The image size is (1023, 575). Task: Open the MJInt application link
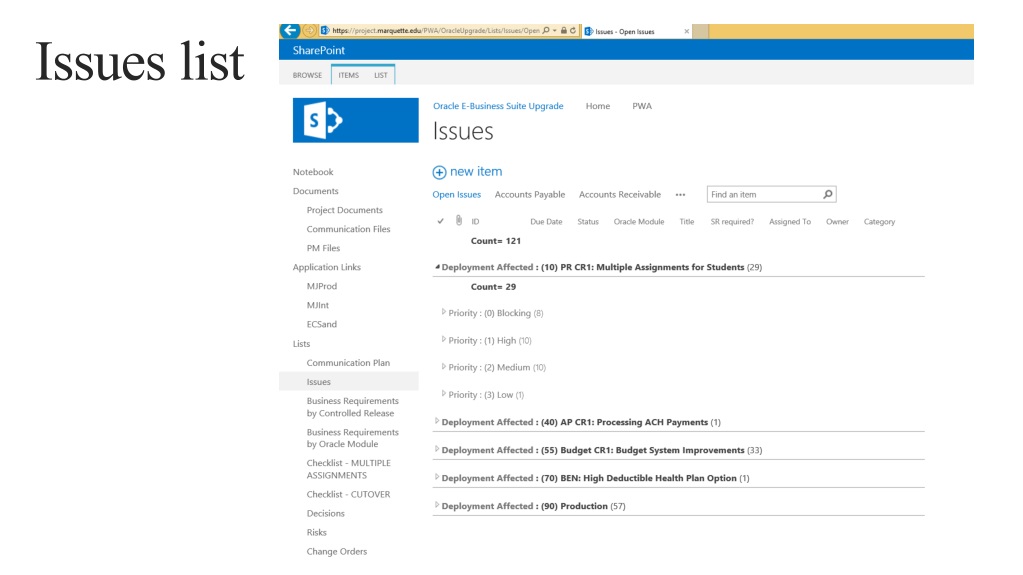(318, 305)
